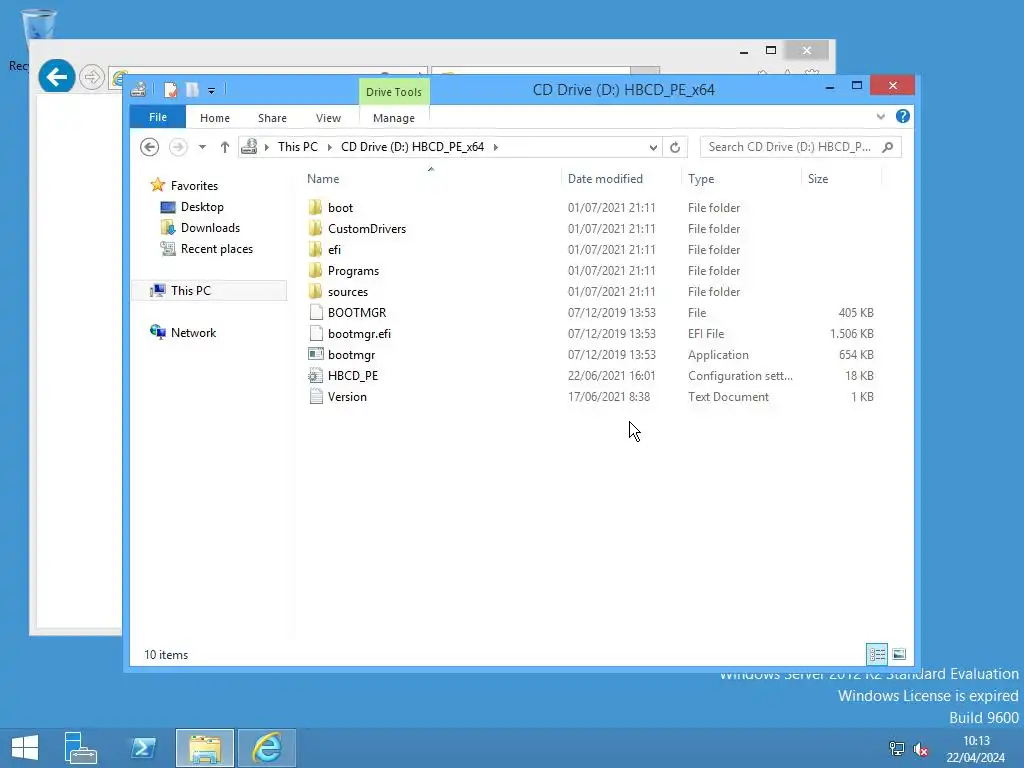Switch to the Home ribbon tab
Image resolution: width=1024 pixels, height=768 pixels.
click(x=215, y=118)
